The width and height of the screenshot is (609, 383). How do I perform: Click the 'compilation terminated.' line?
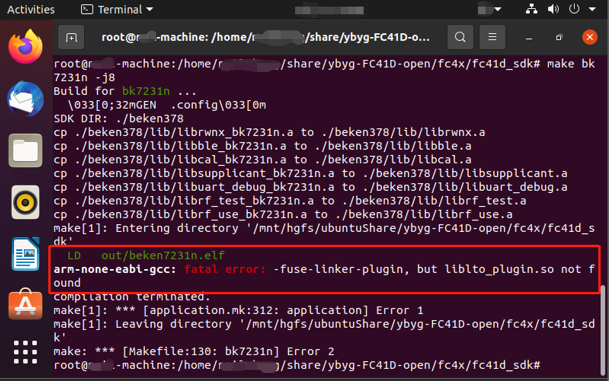click(132, 297)
